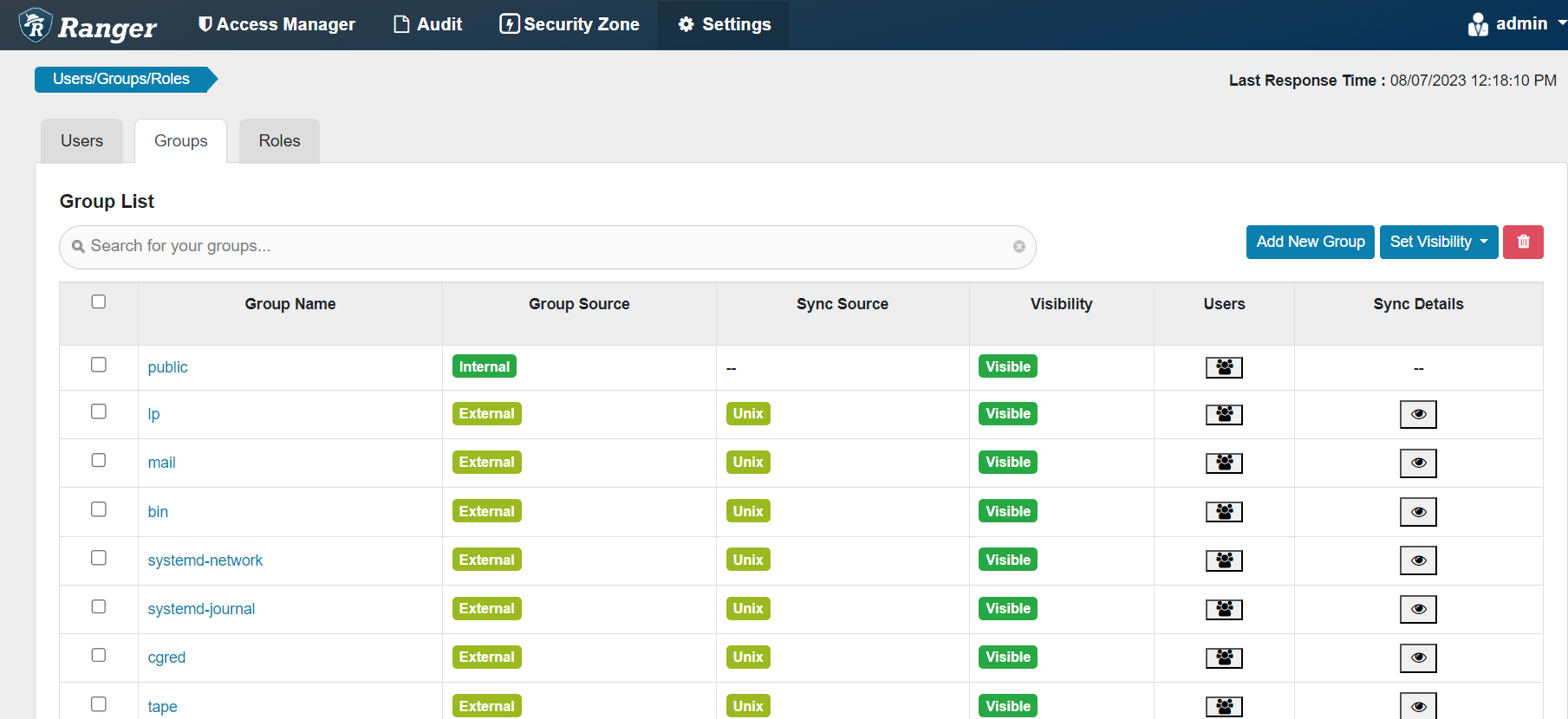The width and height of the screenshot is (1568, 719).
Task: View sync details eye for systemd-journal
Action: tap(1418, 609)
